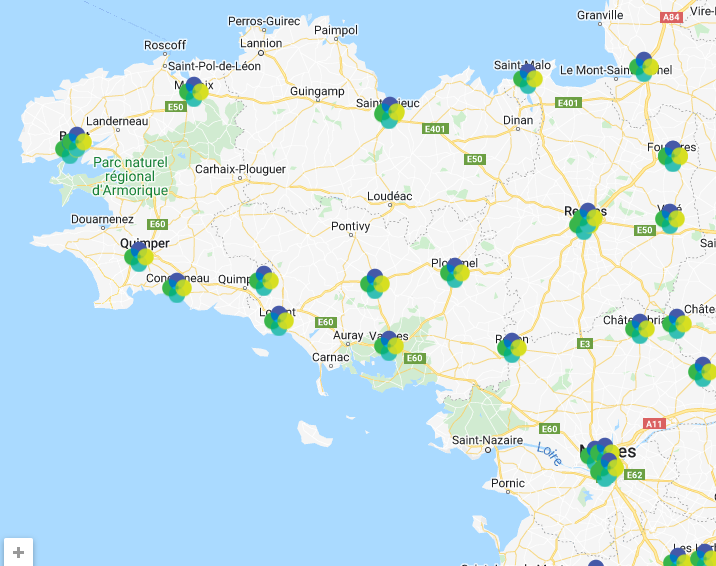This screenshot has width=716, height=566.
Task: Click the marker at Concarneau
Action: pos(177,288)
